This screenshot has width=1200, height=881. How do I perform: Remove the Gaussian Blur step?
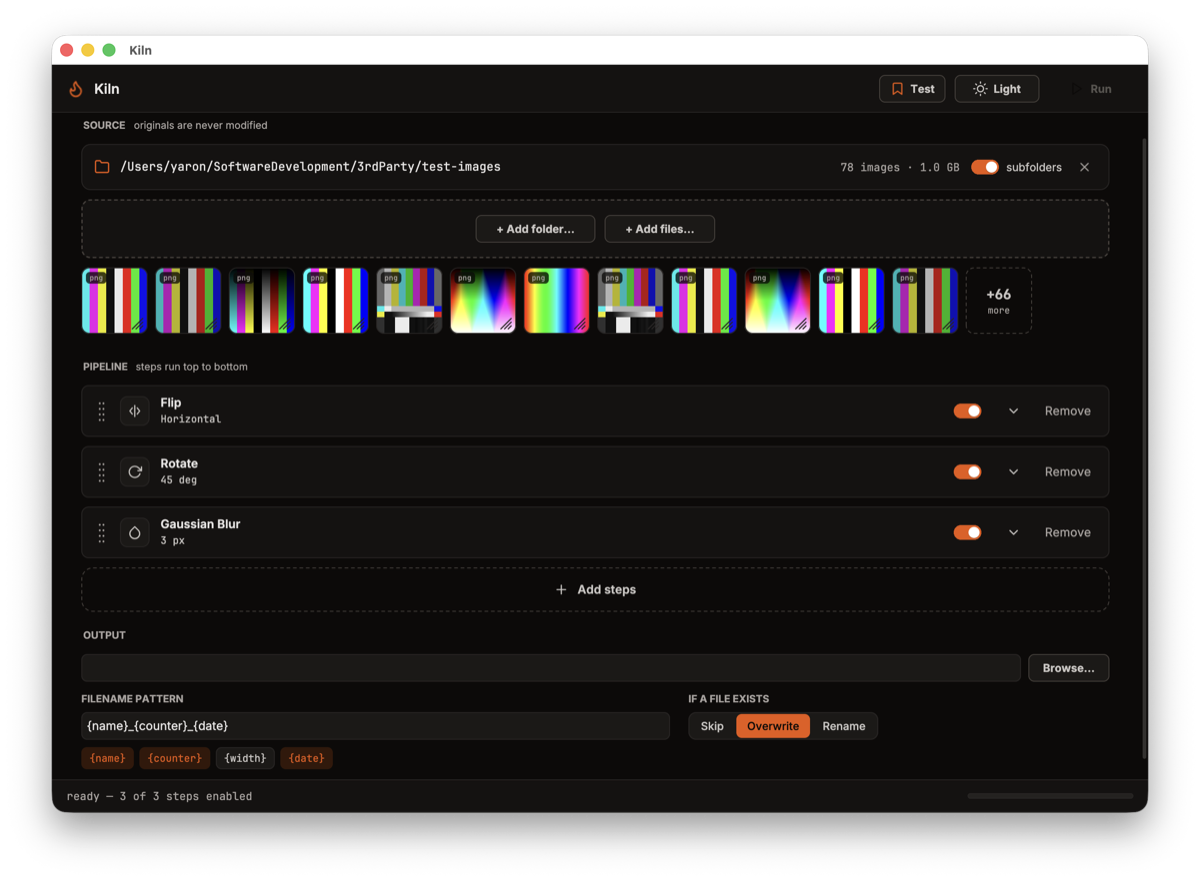[1067, 533]
